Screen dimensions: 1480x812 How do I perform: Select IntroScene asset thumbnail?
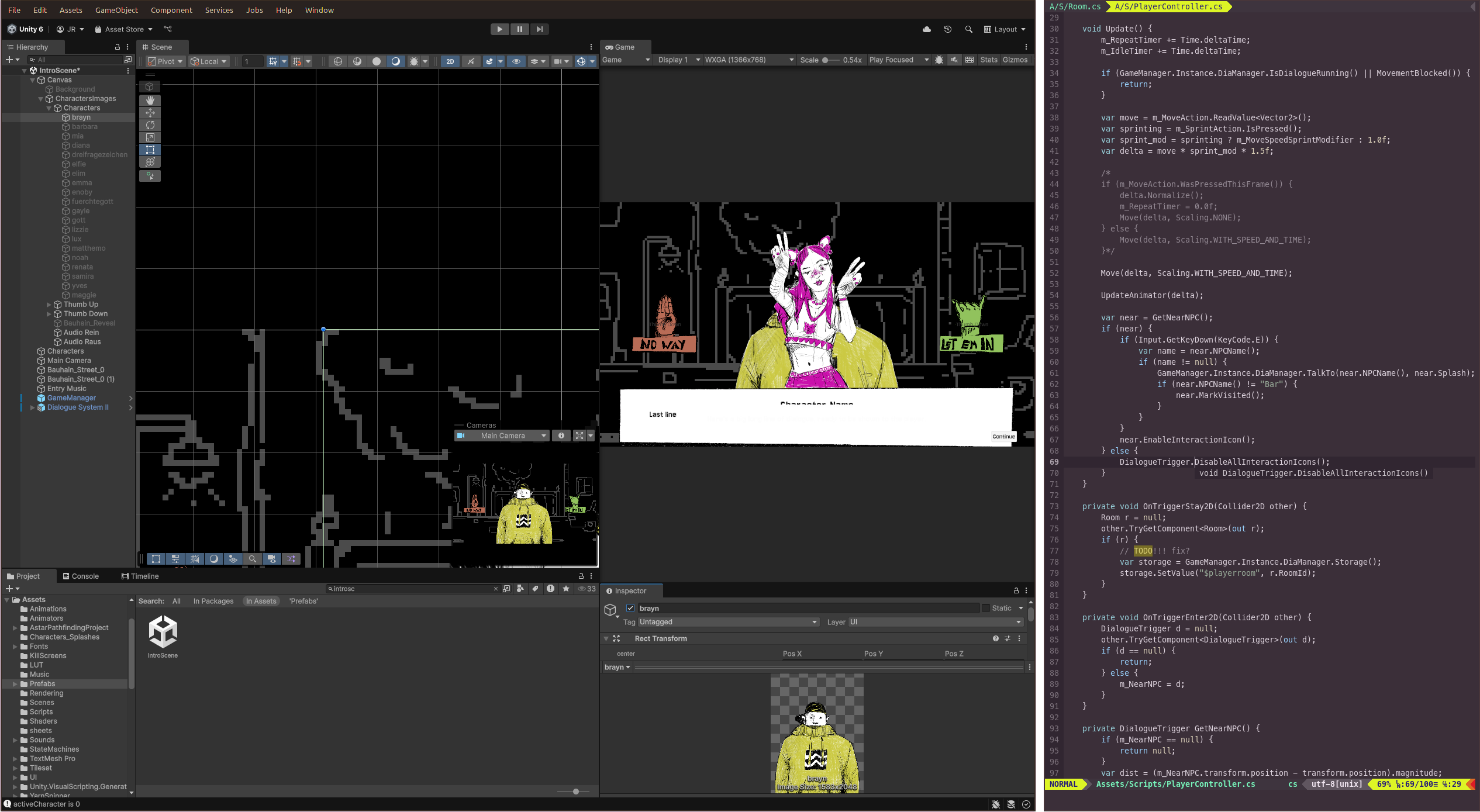[163, 636]
